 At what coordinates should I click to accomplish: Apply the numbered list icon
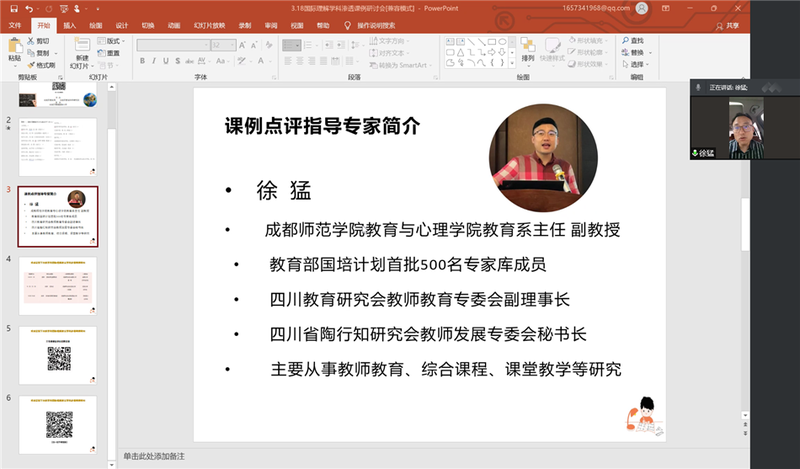coord(310,45)
